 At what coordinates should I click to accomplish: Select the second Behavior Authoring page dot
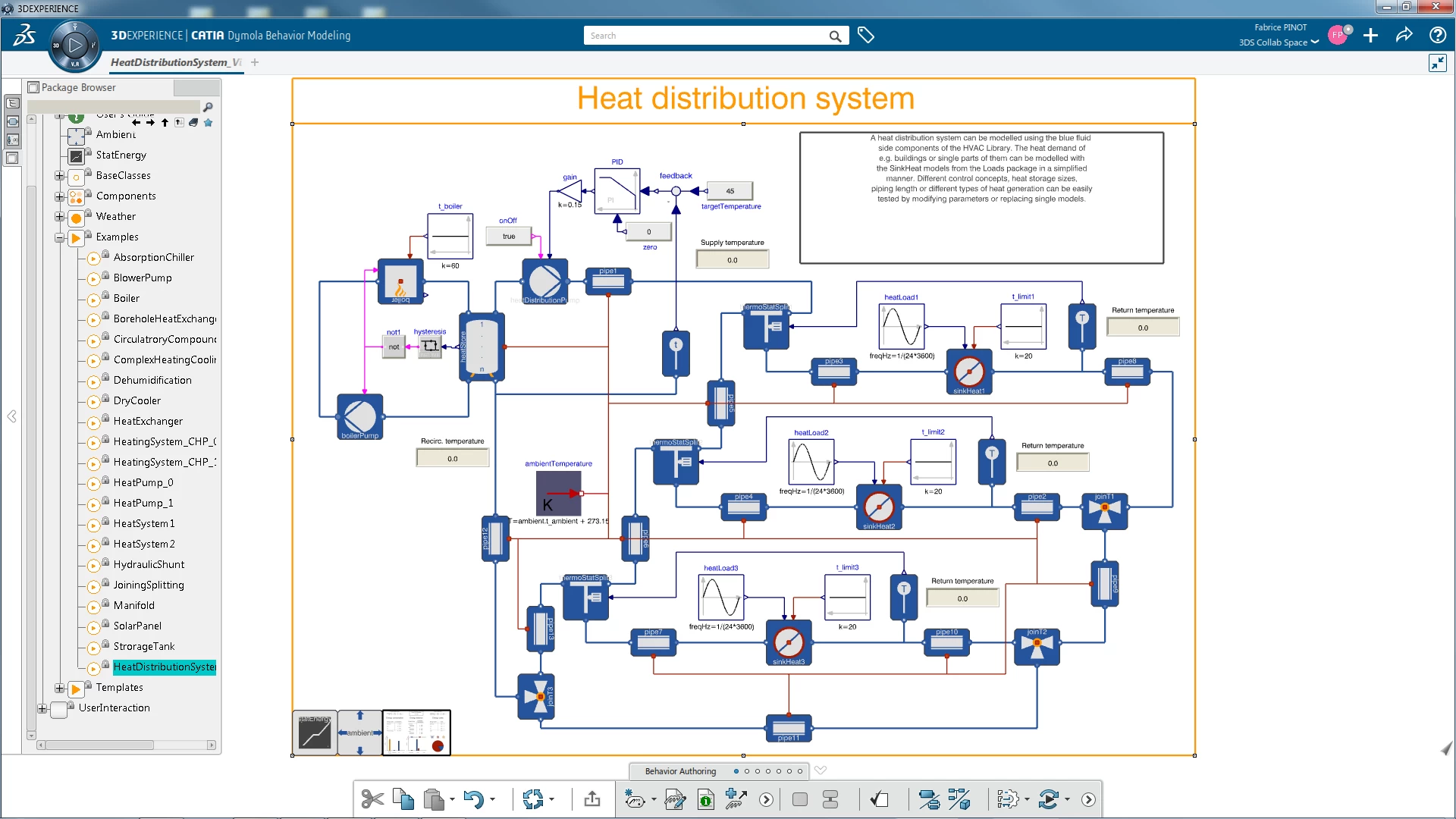[747, 771]
